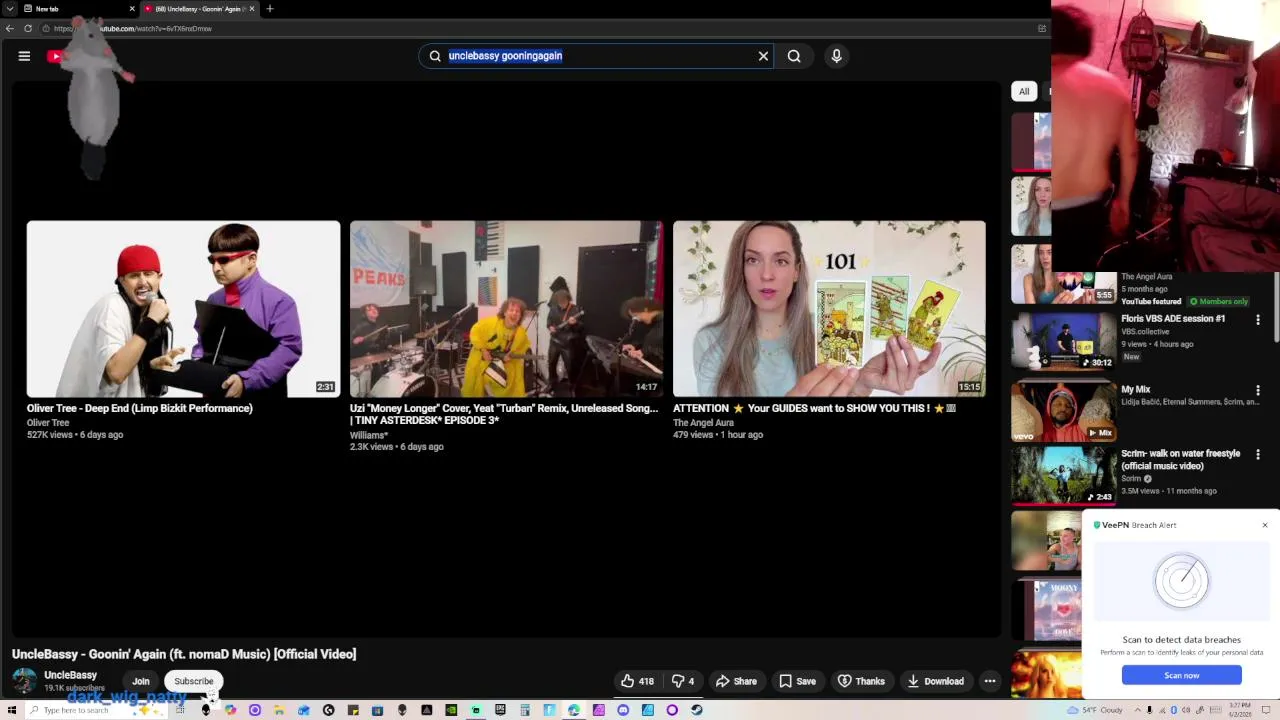Open Scrim walk on water freestyle title
Image resolution: width=1280 pixels, height=720 pixels.
point(1181,460)
